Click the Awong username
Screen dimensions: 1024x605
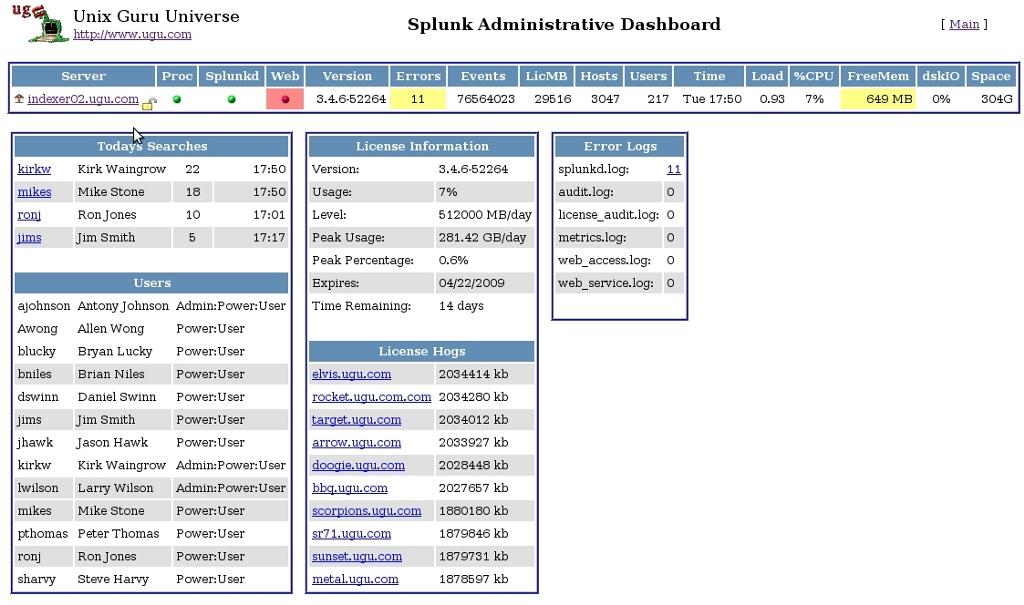coord(37,329)
